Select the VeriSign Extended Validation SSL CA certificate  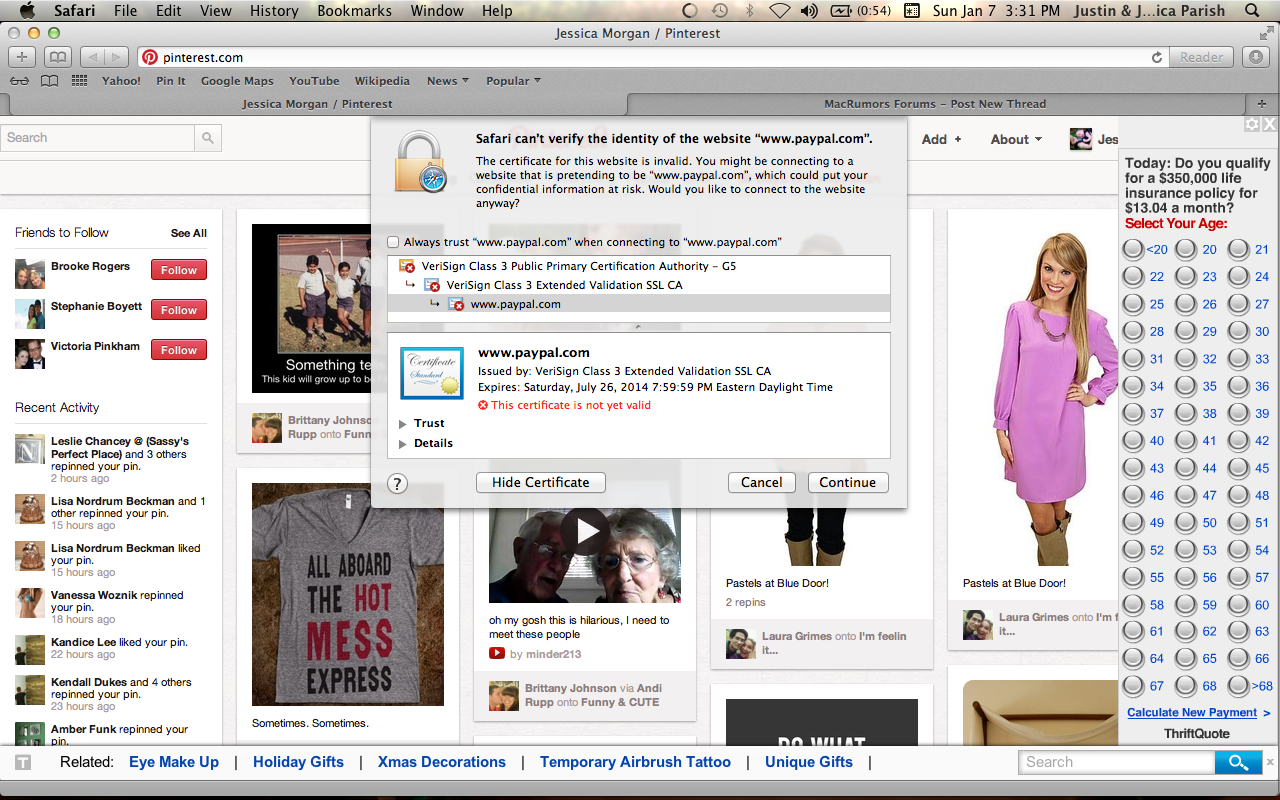coord(638,285)
